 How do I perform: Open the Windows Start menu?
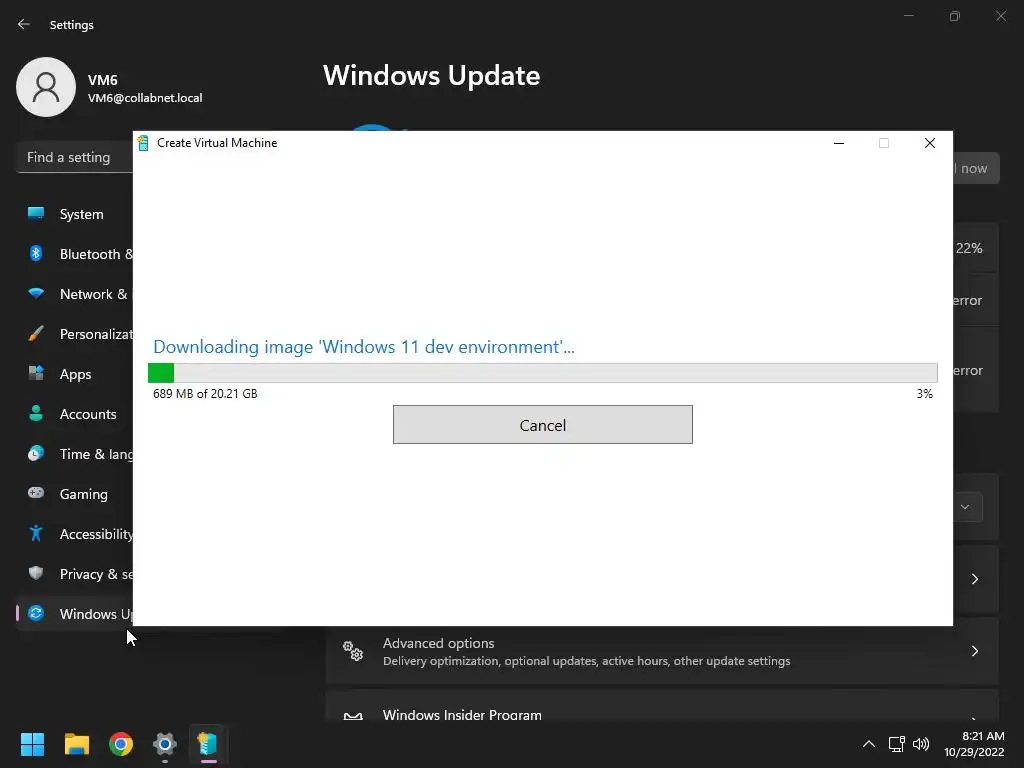coord(32,744)
